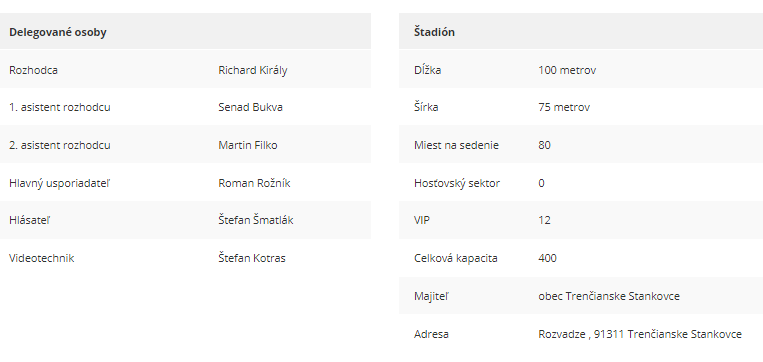Click the 2. asistent rozhodcu label
This screenshot has width=763, height=362.
point(59,145)
